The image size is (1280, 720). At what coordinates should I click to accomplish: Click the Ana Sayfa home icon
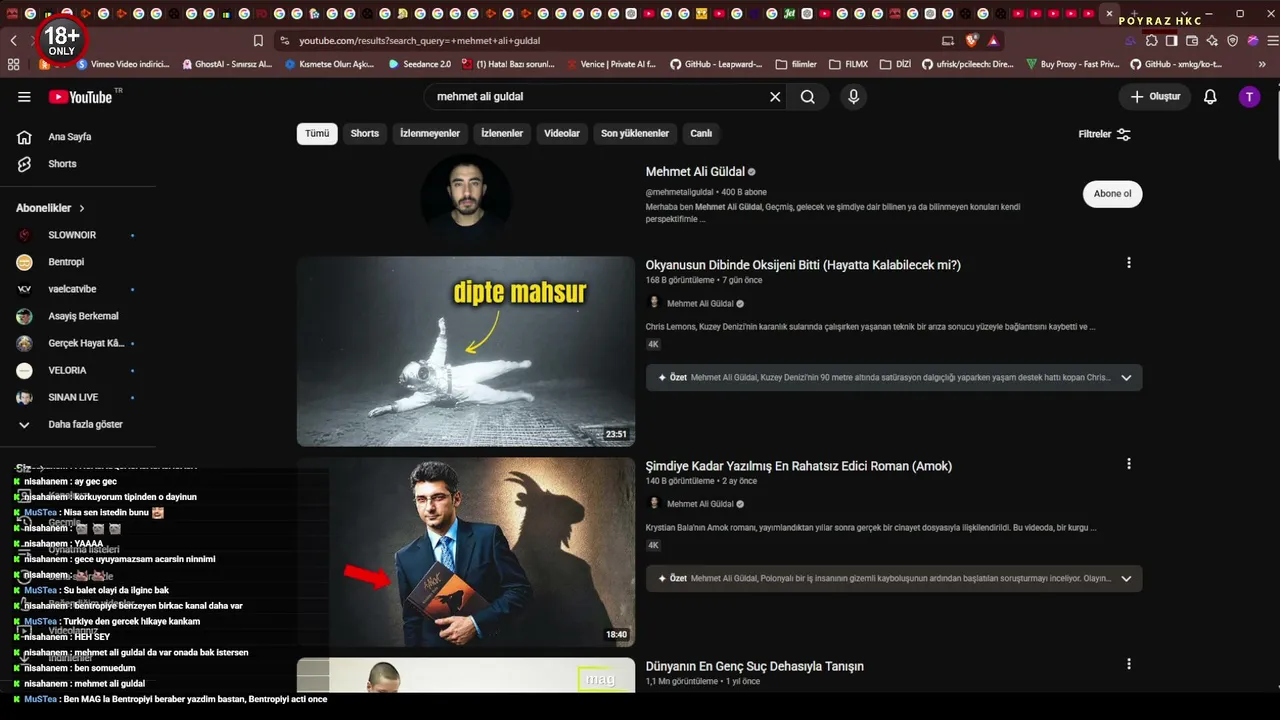coord(24,137)
